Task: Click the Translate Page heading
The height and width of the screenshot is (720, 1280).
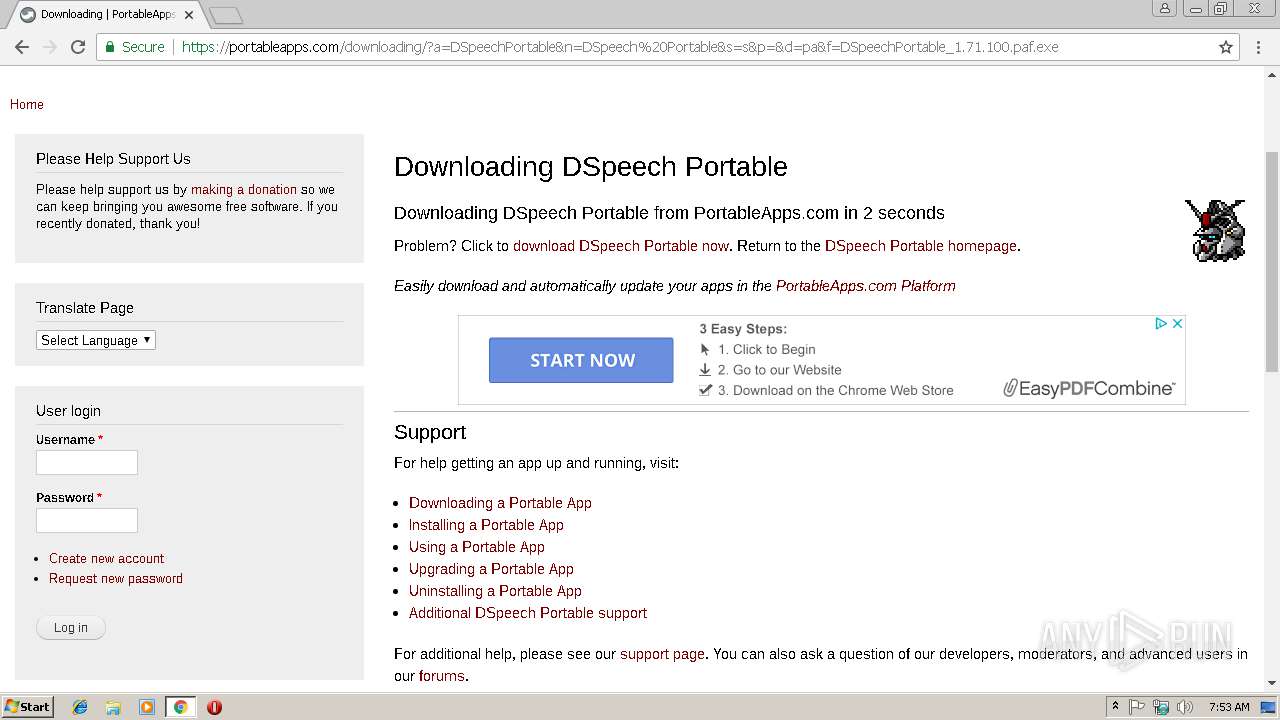Action: point(85,308)
